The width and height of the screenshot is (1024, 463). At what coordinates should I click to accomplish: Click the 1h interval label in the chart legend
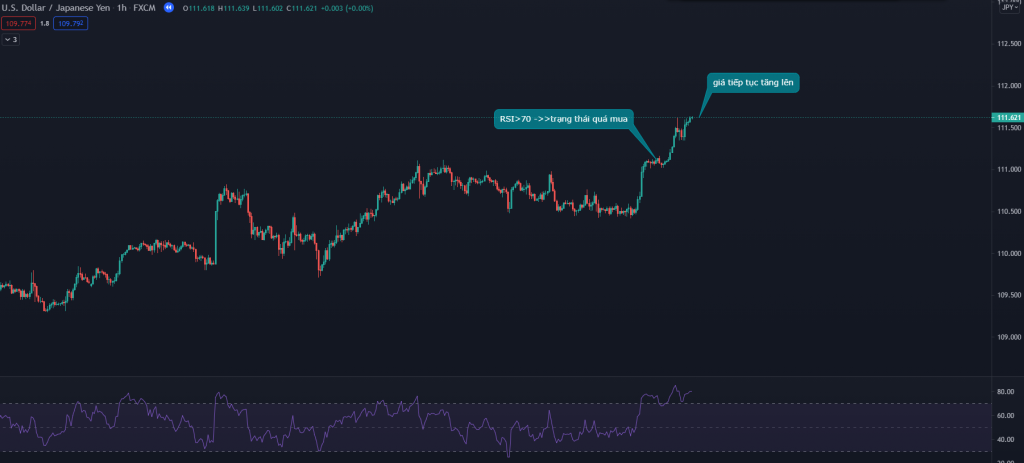(x=121, y=8)
